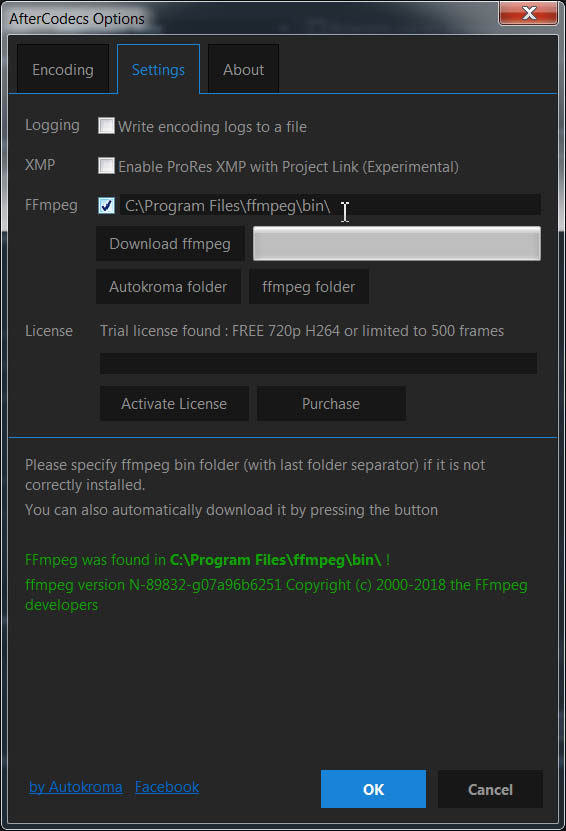Click the green ffmpeg version N-89832 text
The width and height of the screenshot is (566, 831).
[276, 595]
